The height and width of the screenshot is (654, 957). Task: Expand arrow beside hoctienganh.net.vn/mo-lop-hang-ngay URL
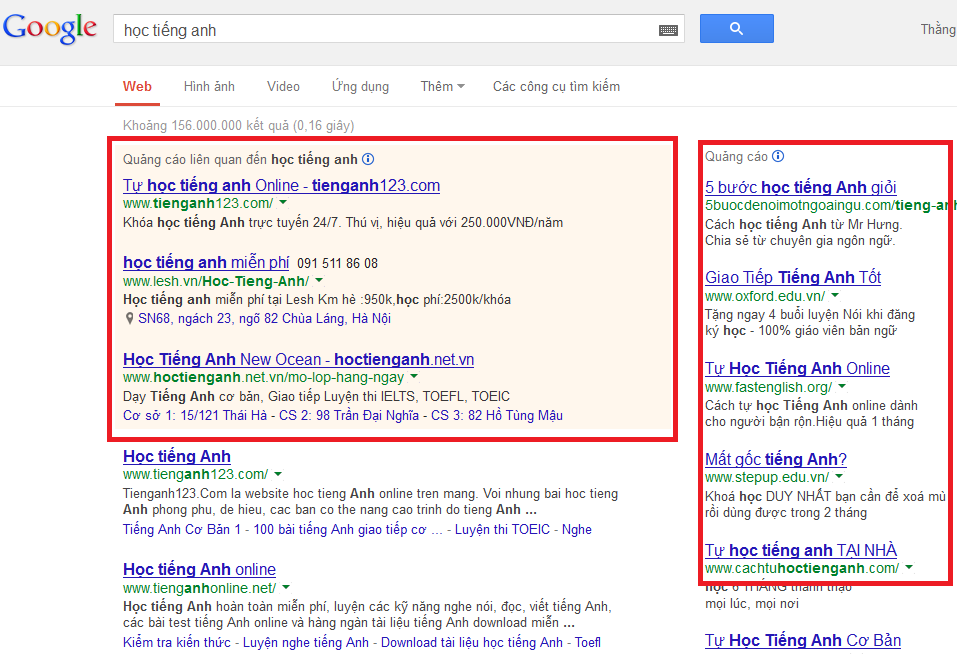click(414, 377)
